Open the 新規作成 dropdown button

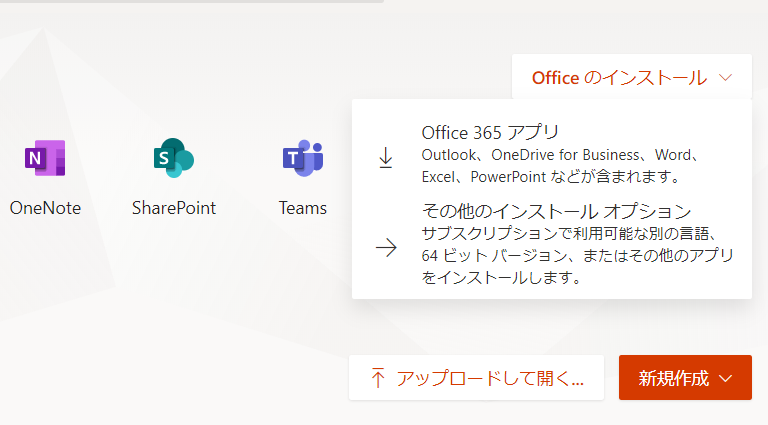(x=685, y=378)
